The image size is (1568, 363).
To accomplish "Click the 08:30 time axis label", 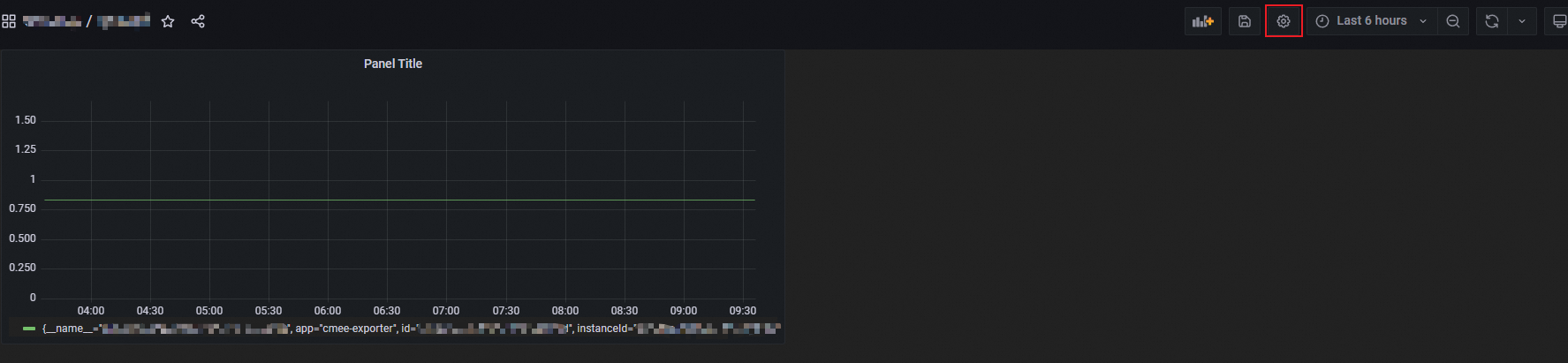I will pos(625,311).
